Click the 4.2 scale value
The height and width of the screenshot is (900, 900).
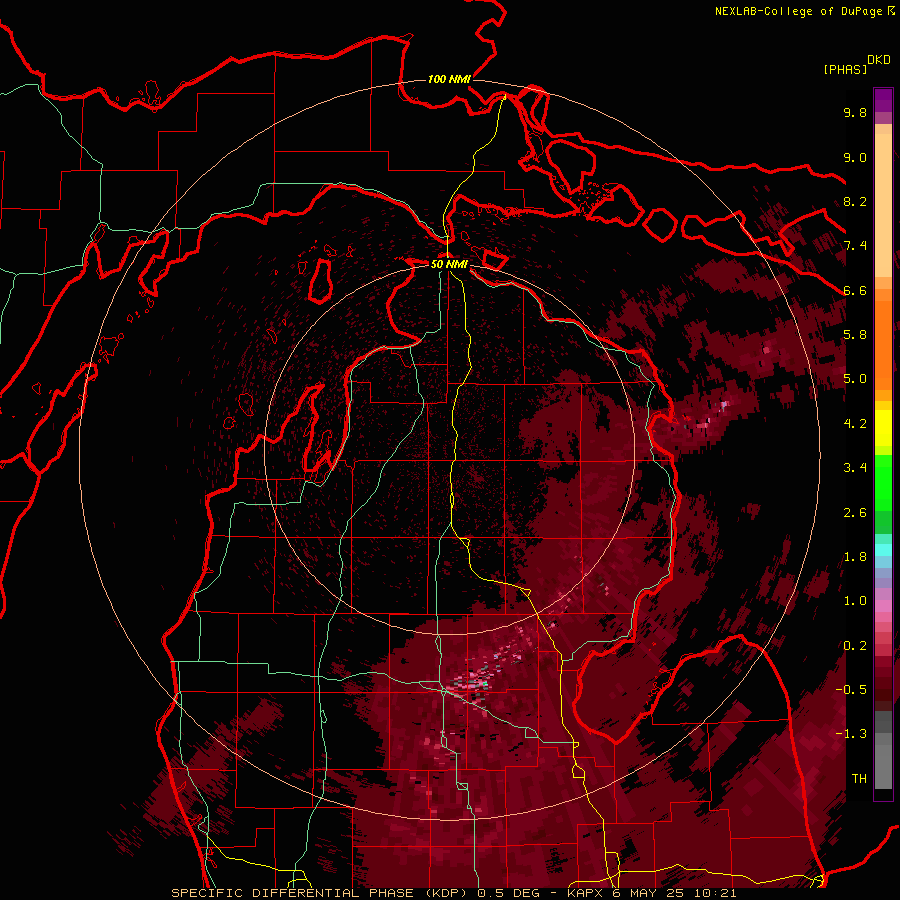pyautogui.click(x=855, y=424)
